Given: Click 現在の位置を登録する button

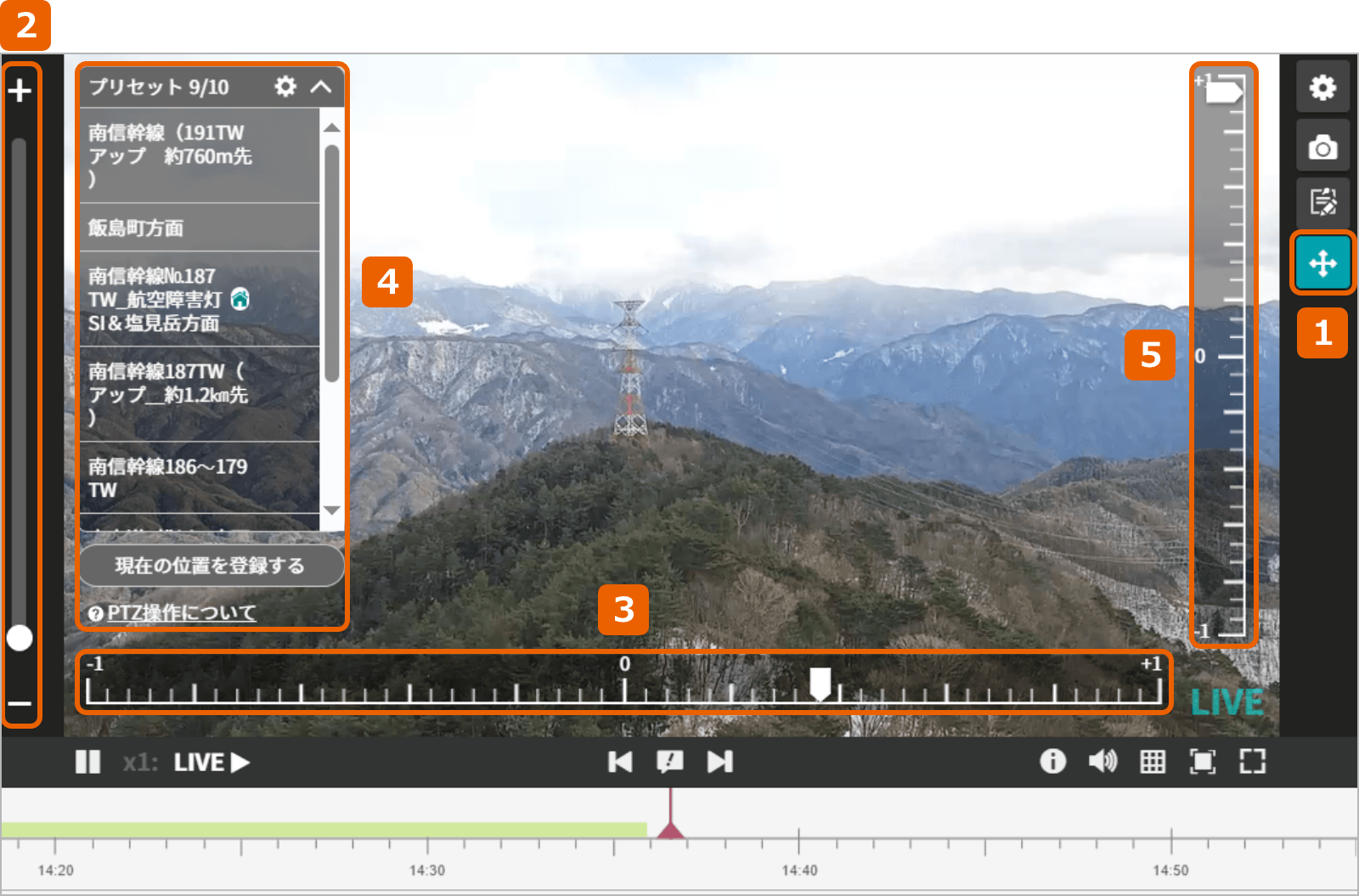Looking at the screenshot, I should point(211,566).
